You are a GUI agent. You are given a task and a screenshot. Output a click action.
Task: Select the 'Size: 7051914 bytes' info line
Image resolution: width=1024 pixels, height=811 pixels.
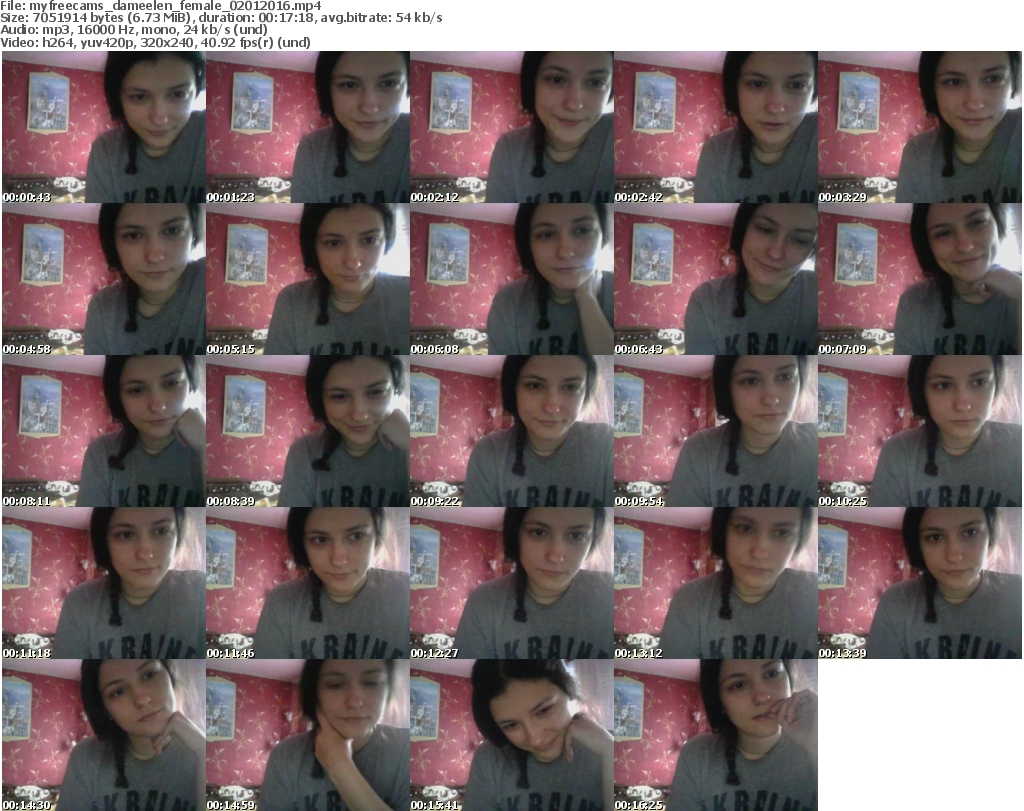(221, 18)
